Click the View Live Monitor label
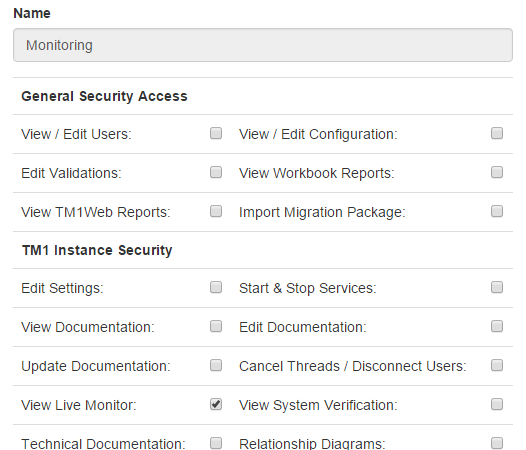526x450 pixels. [79, 405]
